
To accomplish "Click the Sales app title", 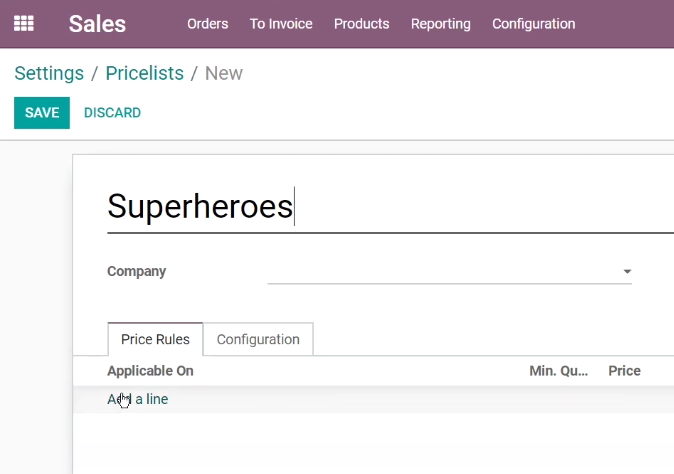I will tap(97, 24).
